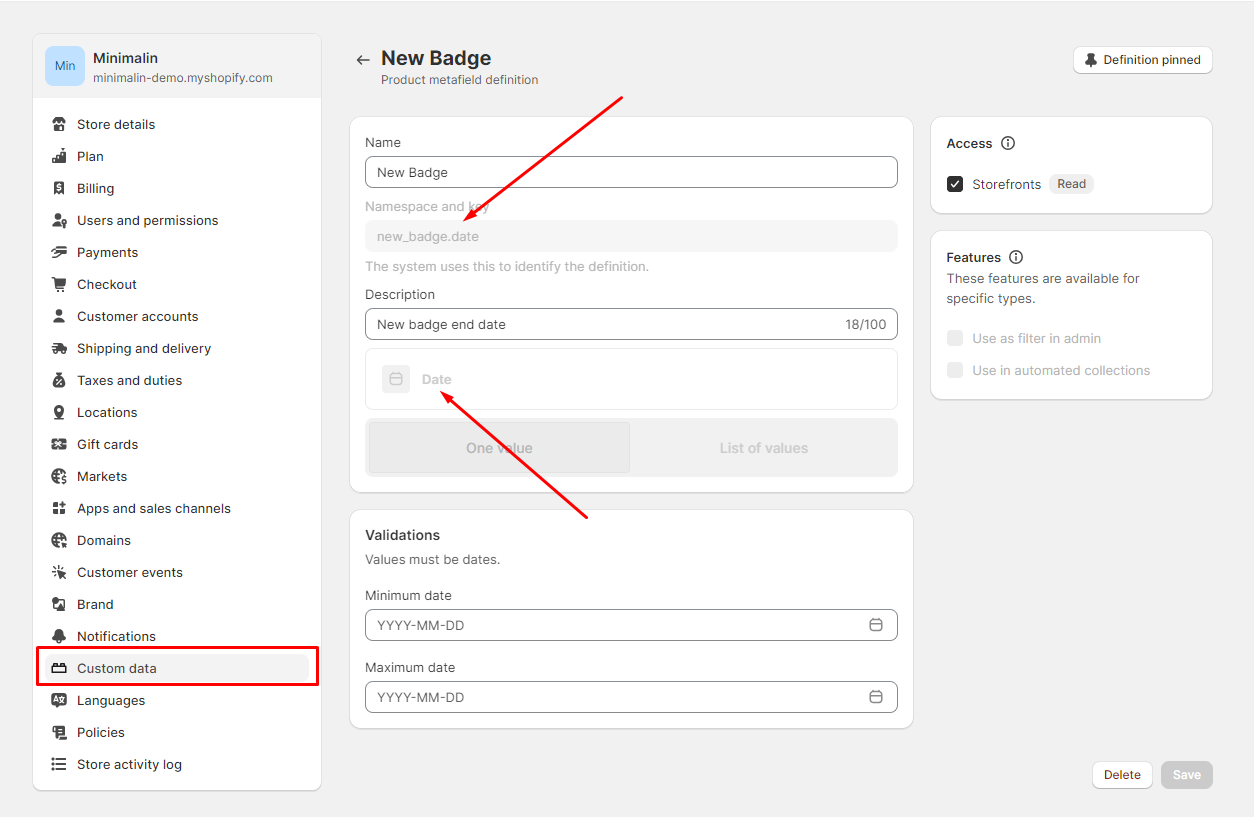The height and width of the screenshot is (817, 1254).
Task: Click the Billing receipt icon
Action: point(59,188)
